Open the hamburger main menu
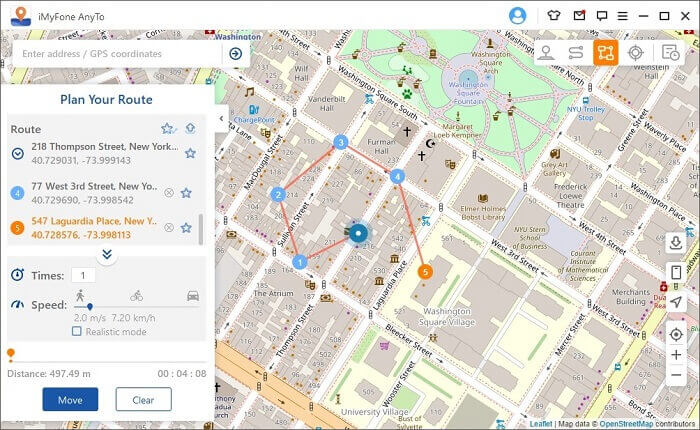 [x=622, y=16]
